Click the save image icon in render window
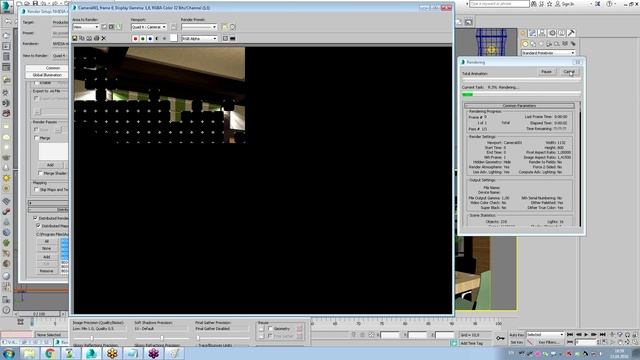The image size is (640, 360). (x=75, y=38)
